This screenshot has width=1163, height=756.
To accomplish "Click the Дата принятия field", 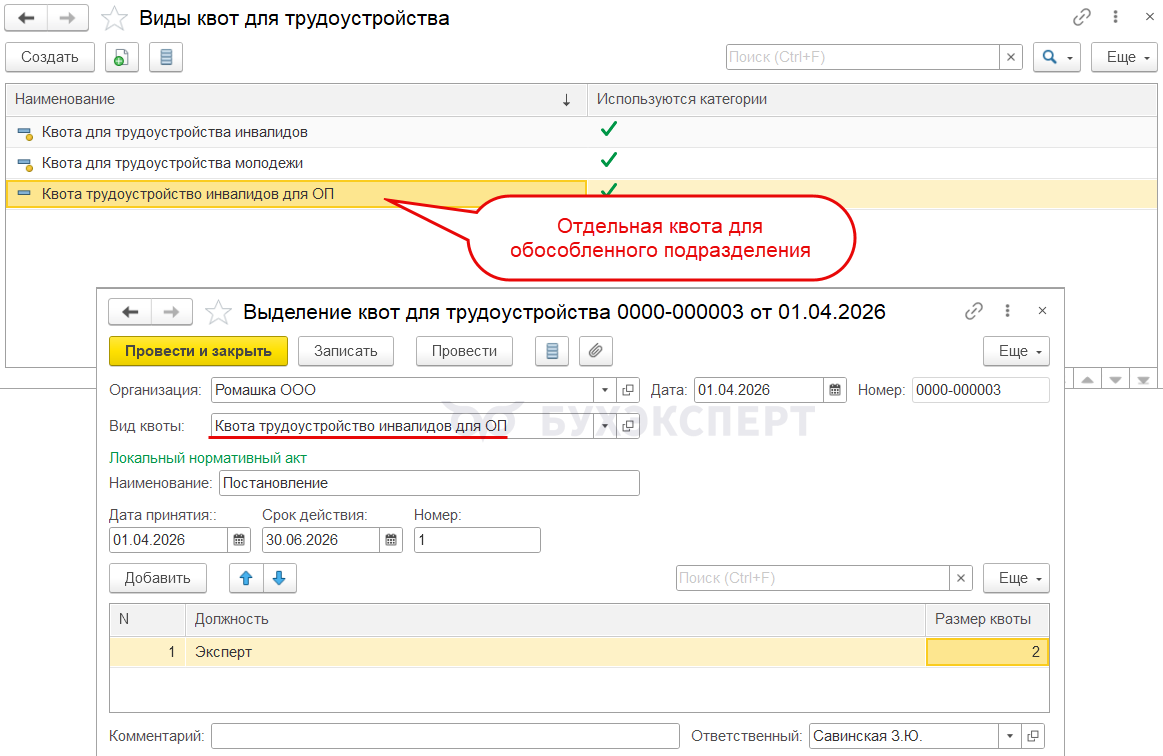I will pos(168,540).
